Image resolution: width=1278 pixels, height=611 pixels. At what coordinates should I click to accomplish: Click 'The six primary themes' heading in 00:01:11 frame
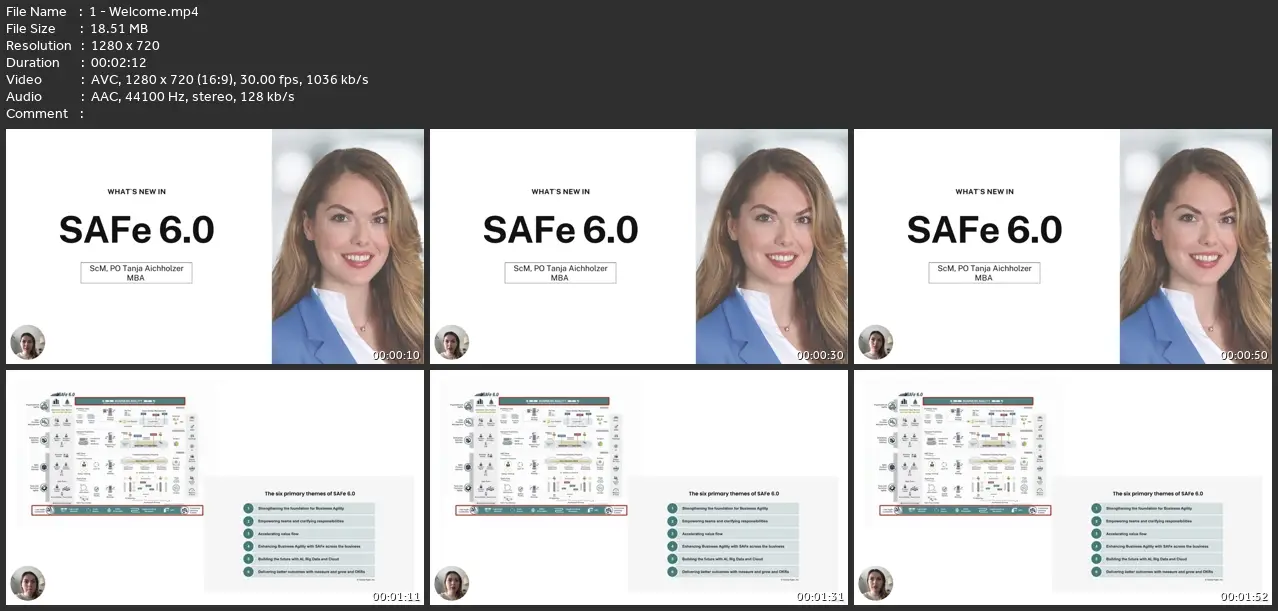309,494
